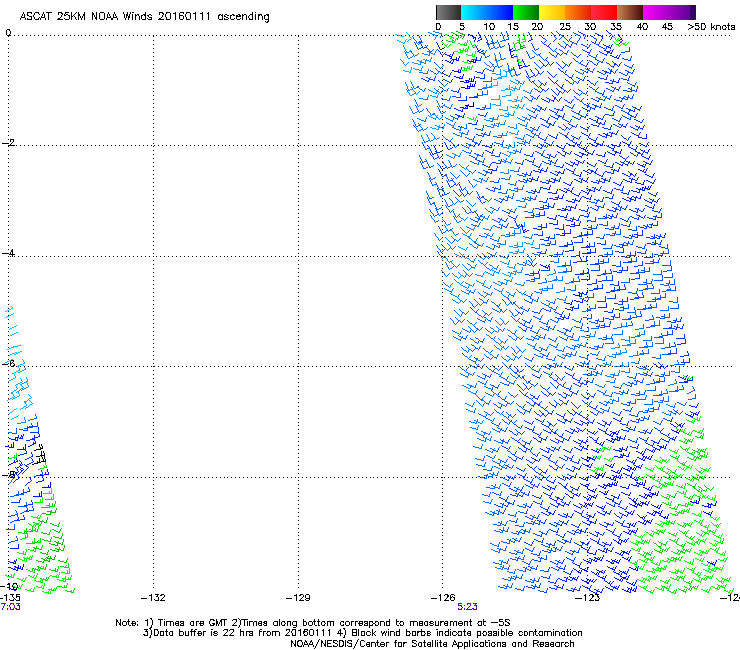Click the "5" label under the color bar
This screenshot has width=740, height=650.
click(x=462, y=27)
